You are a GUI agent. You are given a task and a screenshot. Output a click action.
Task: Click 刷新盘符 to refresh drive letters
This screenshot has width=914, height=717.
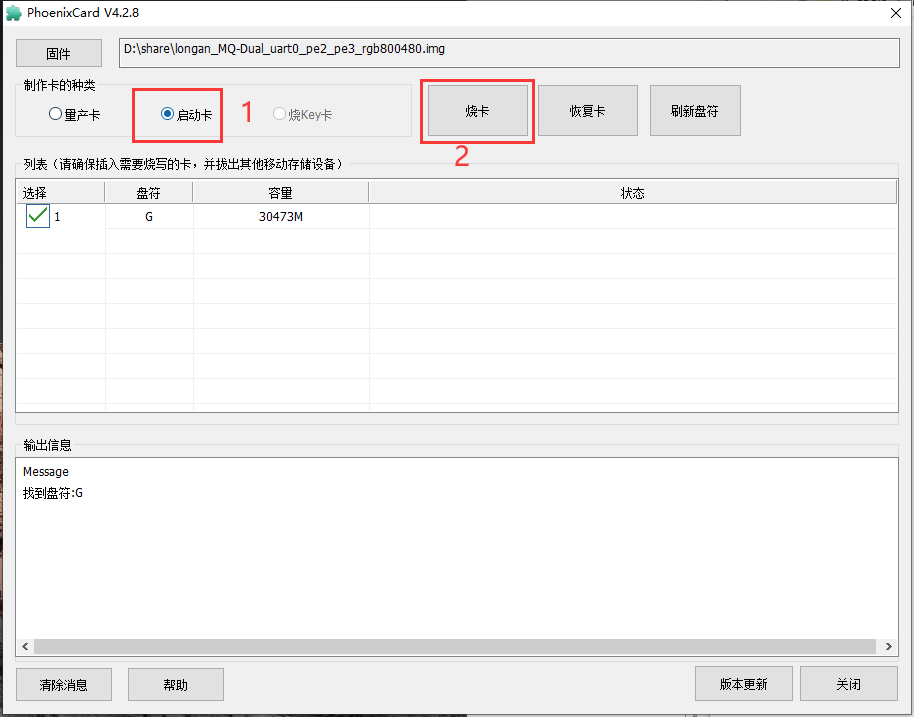(x=694, y=110)
